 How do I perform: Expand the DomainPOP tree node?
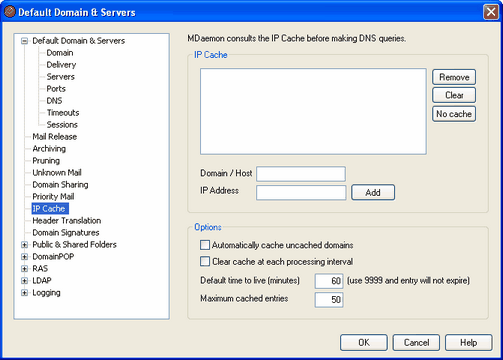click(24, 257)
